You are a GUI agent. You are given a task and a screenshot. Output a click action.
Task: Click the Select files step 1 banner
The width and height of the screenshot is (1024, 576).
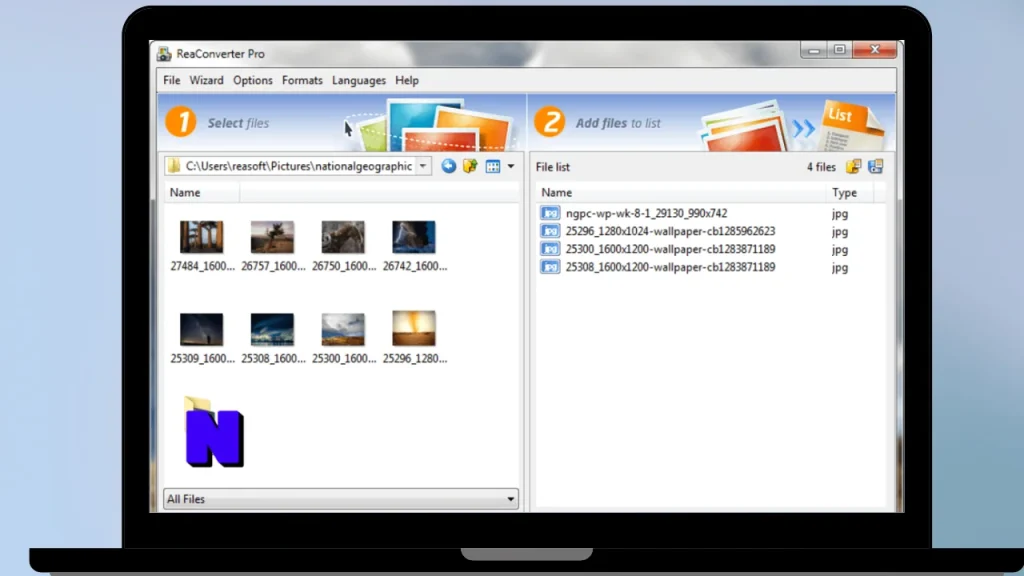[x=342, y=123]
